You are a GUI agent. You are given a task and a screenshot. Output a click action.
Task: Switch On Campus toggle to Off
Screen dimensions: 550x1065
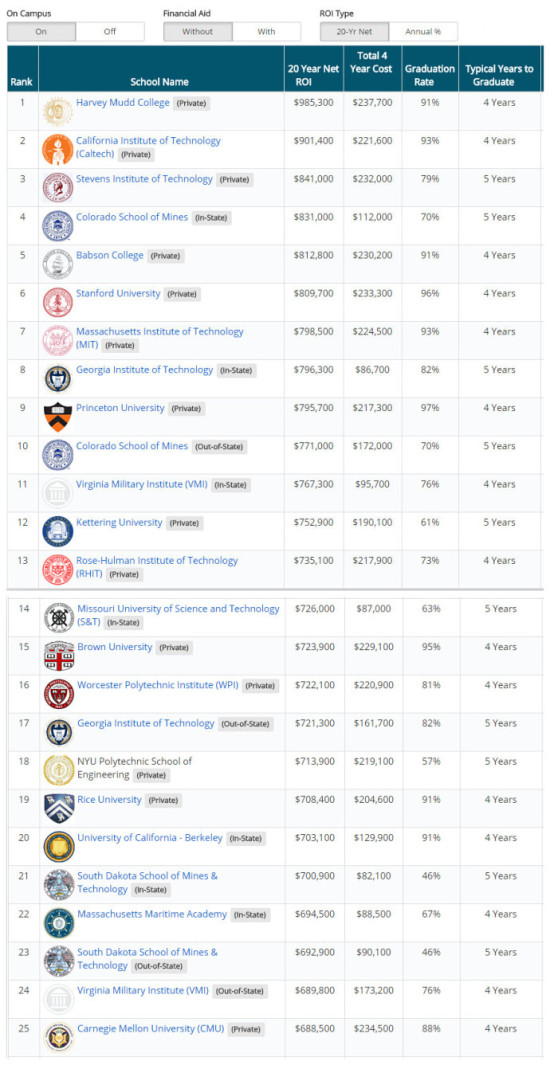point(110,31)
